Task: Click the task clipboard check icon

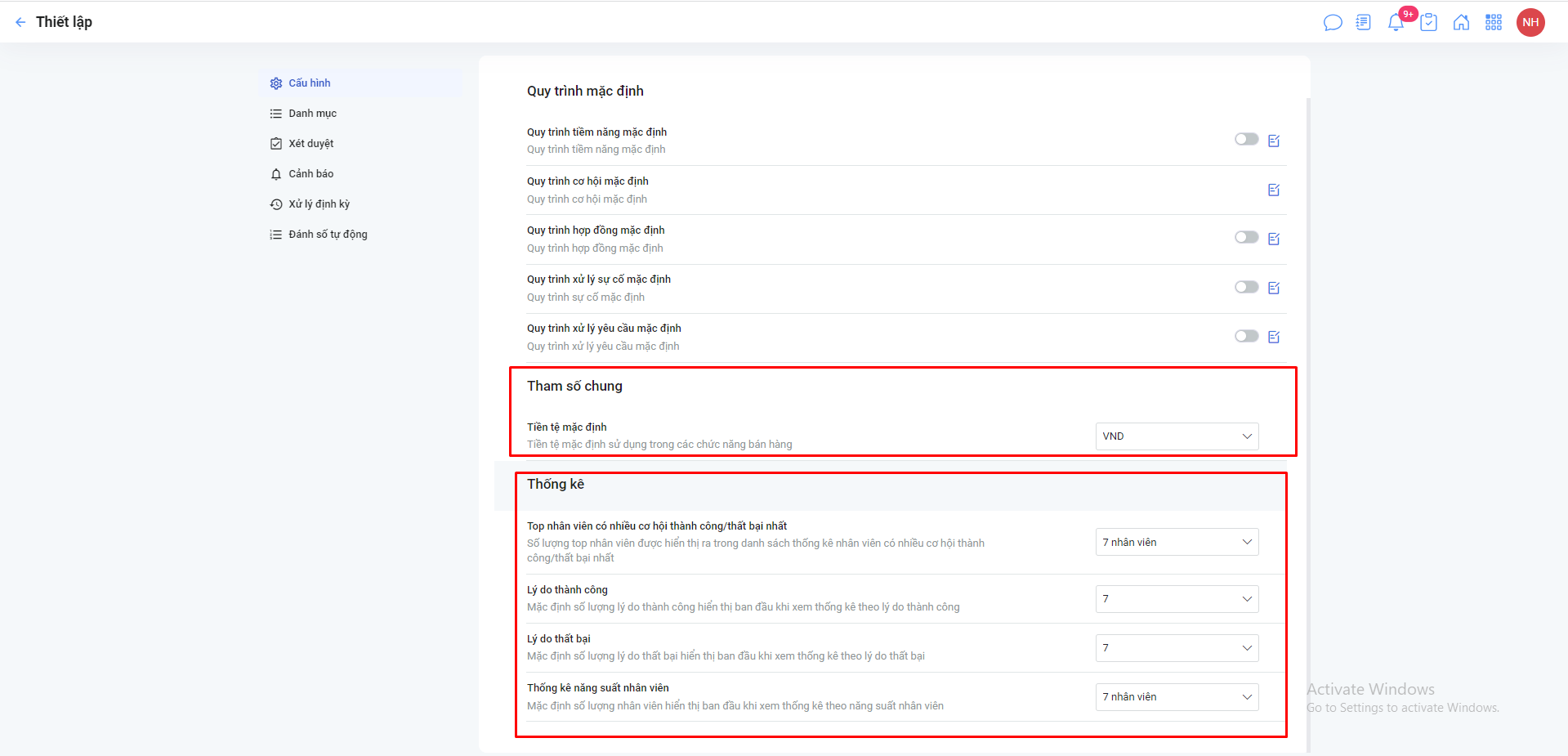Action: [1428, 23]
